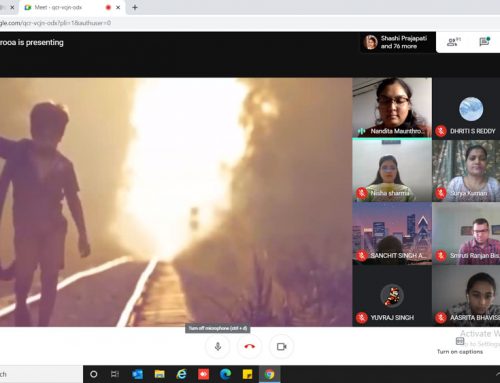Screen dimensions: 500x383
Task: Open a new browser tab
Action: (x=135, y=7)
